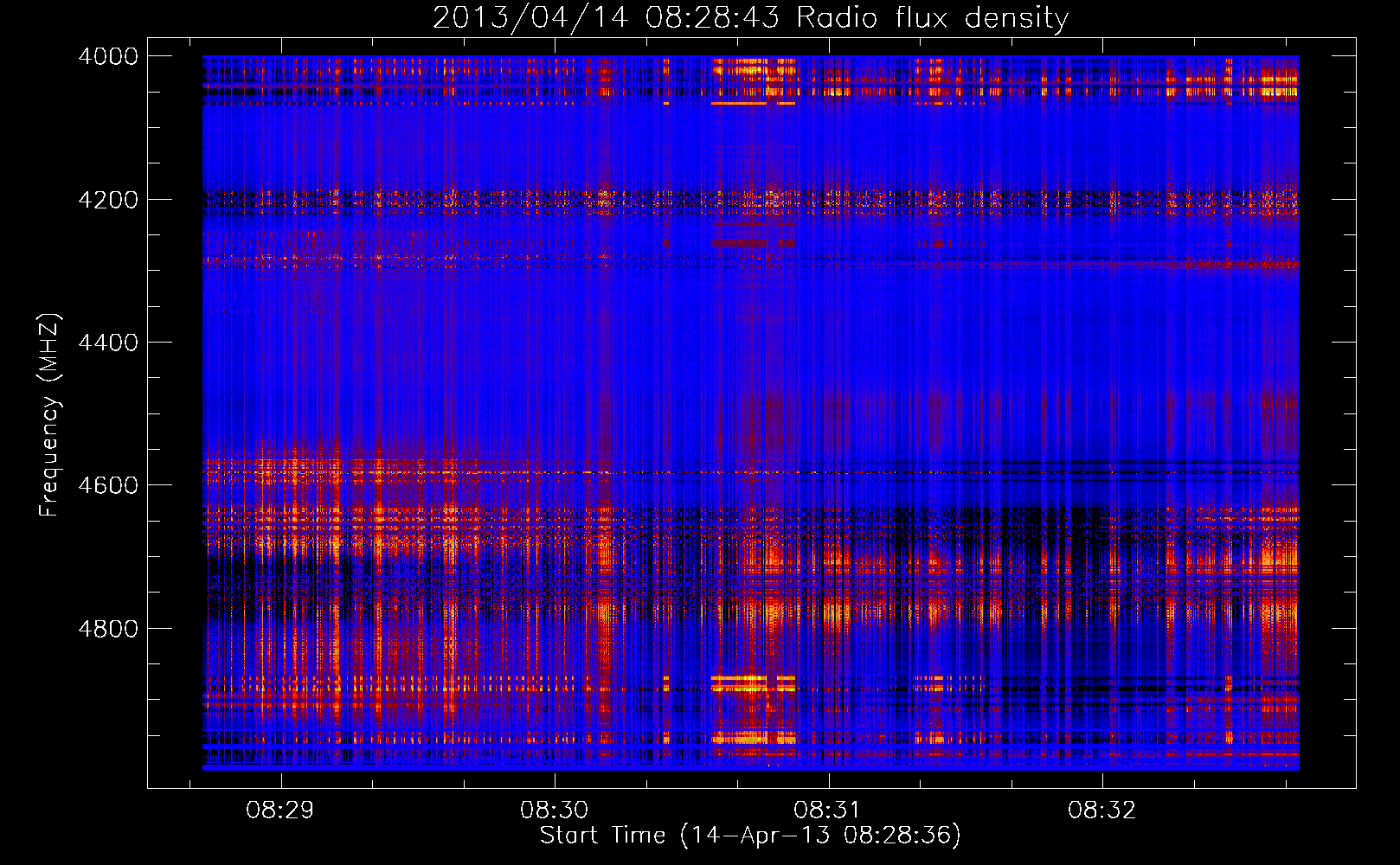Click the 08:31 time axis label
The width and height of the screenshot is (1400, 865).
(x=828, y=811)
